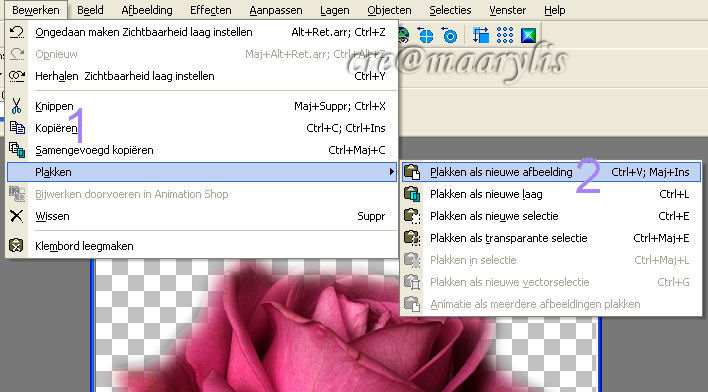Open the Afbeelding menu
708x392 pixels.
click(147, 10)
